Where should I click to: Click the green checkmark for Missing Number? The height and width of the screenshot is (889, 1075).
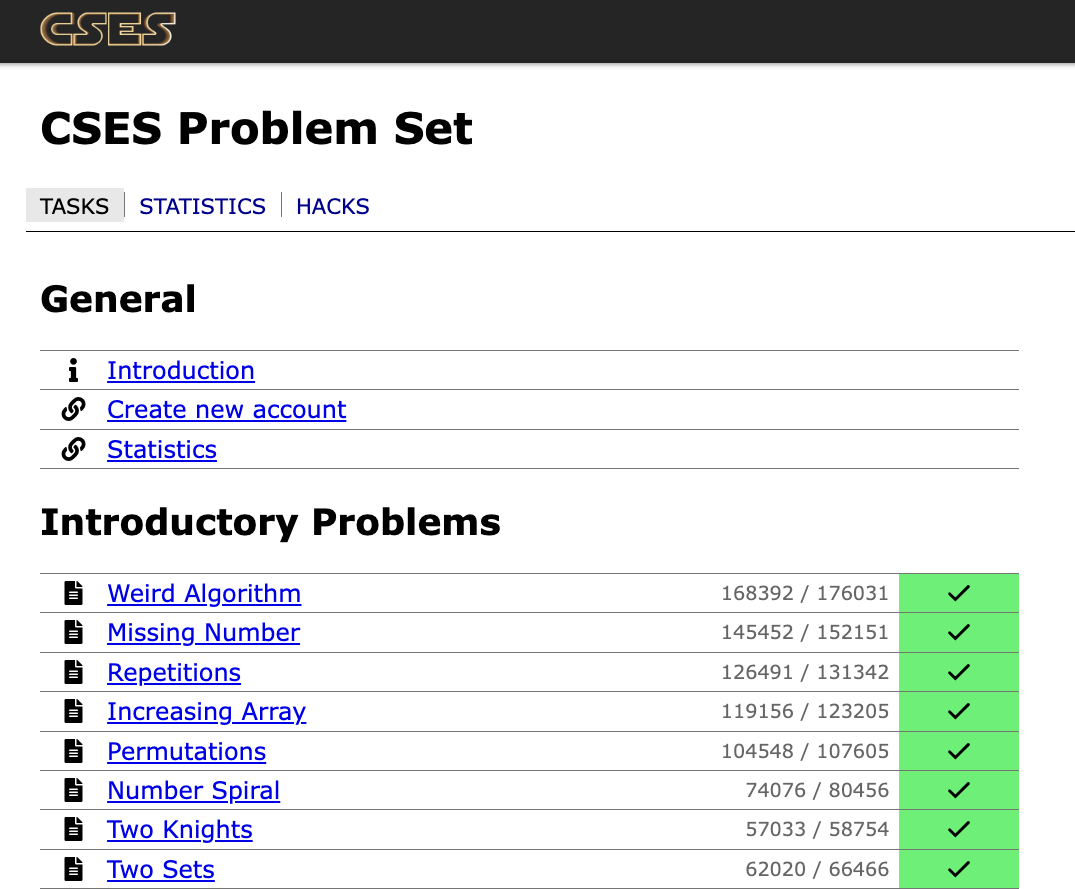pos(958,632)
